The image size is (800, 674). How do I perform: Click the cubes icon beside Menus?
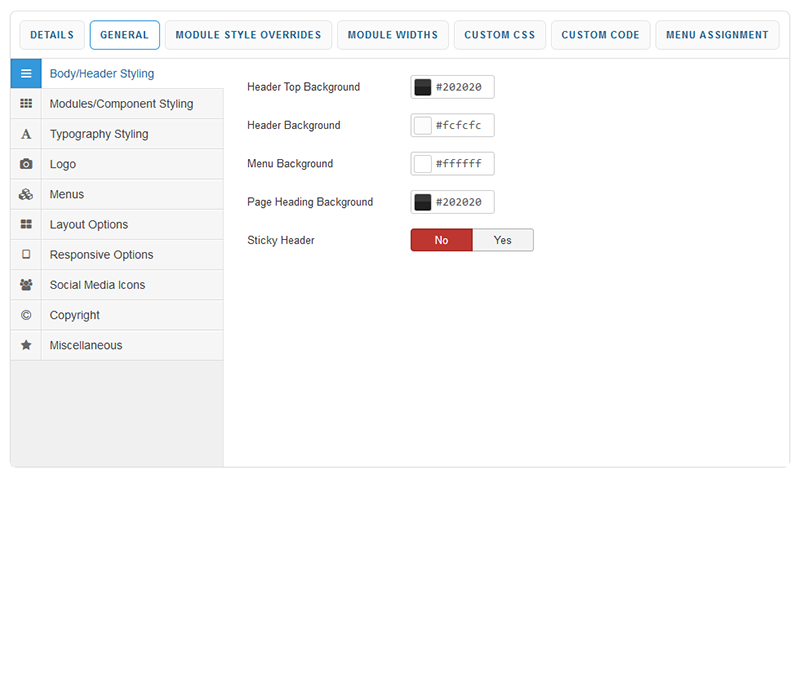26,194
